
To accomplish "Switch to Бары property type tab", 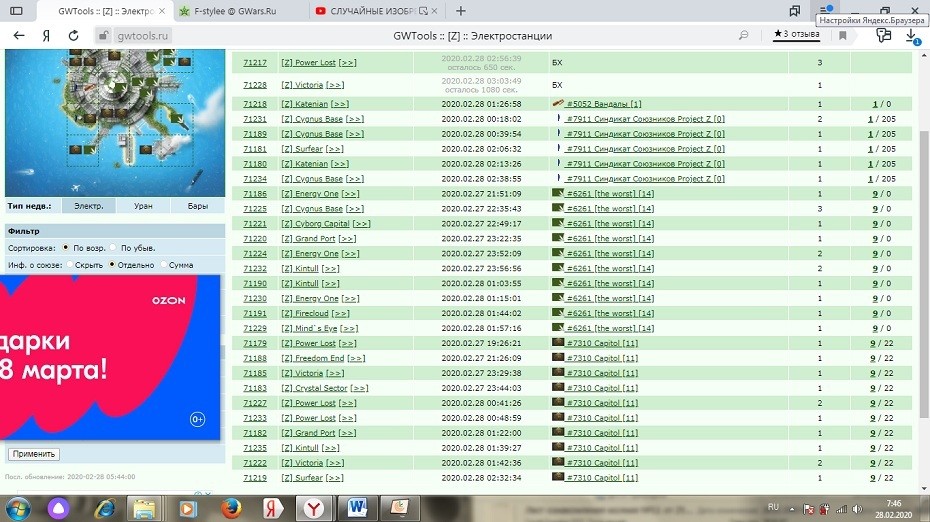I will [198, 206].
